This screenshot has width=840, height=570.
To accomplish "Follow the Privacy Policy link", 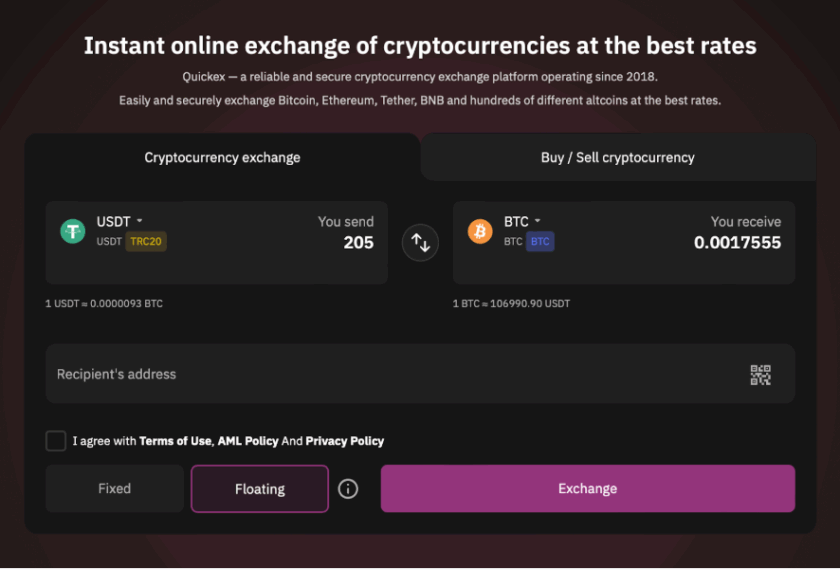I will (344, 441).
